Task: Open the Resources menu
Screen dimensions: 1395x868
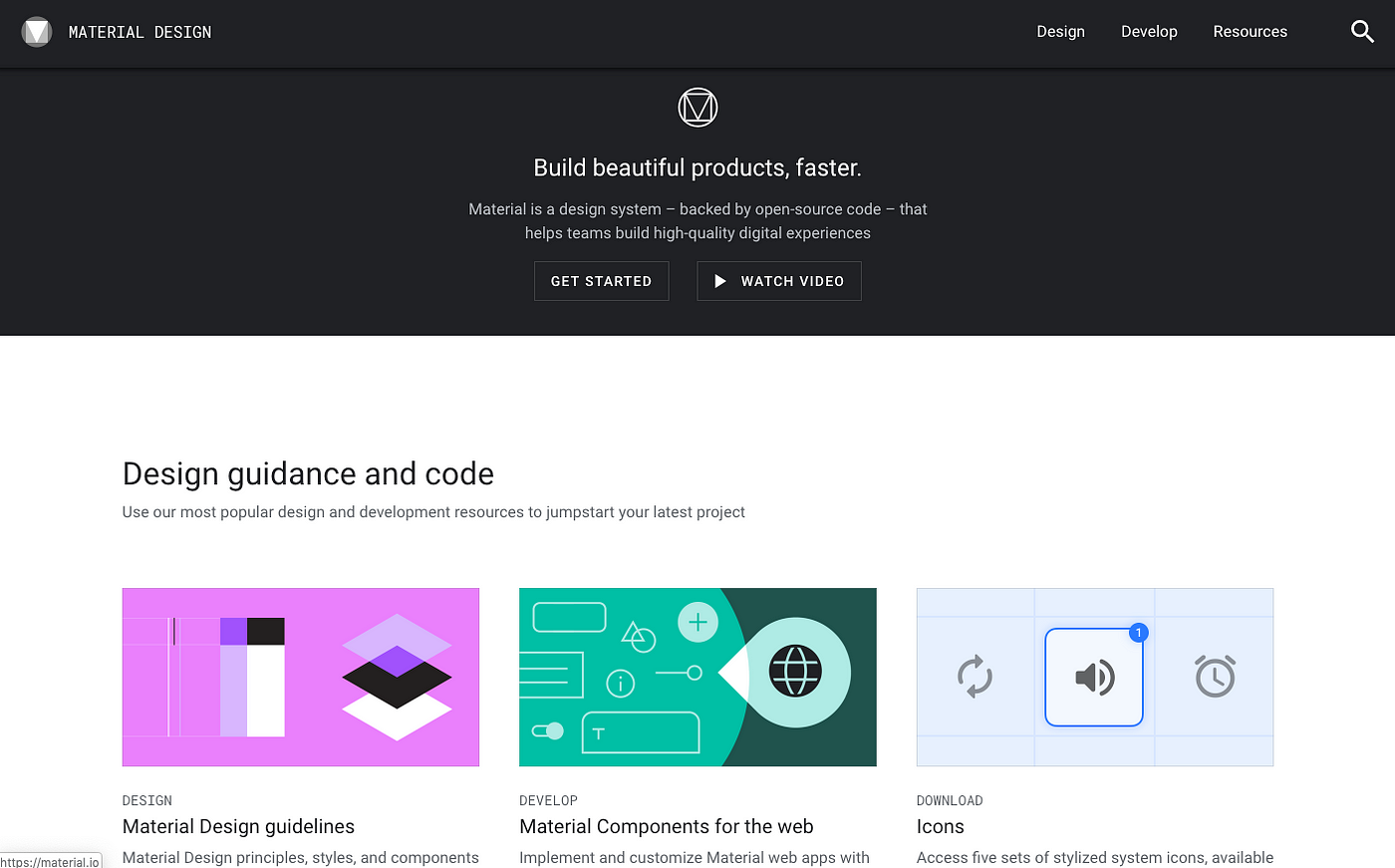Action: [x=1250, y=32]
